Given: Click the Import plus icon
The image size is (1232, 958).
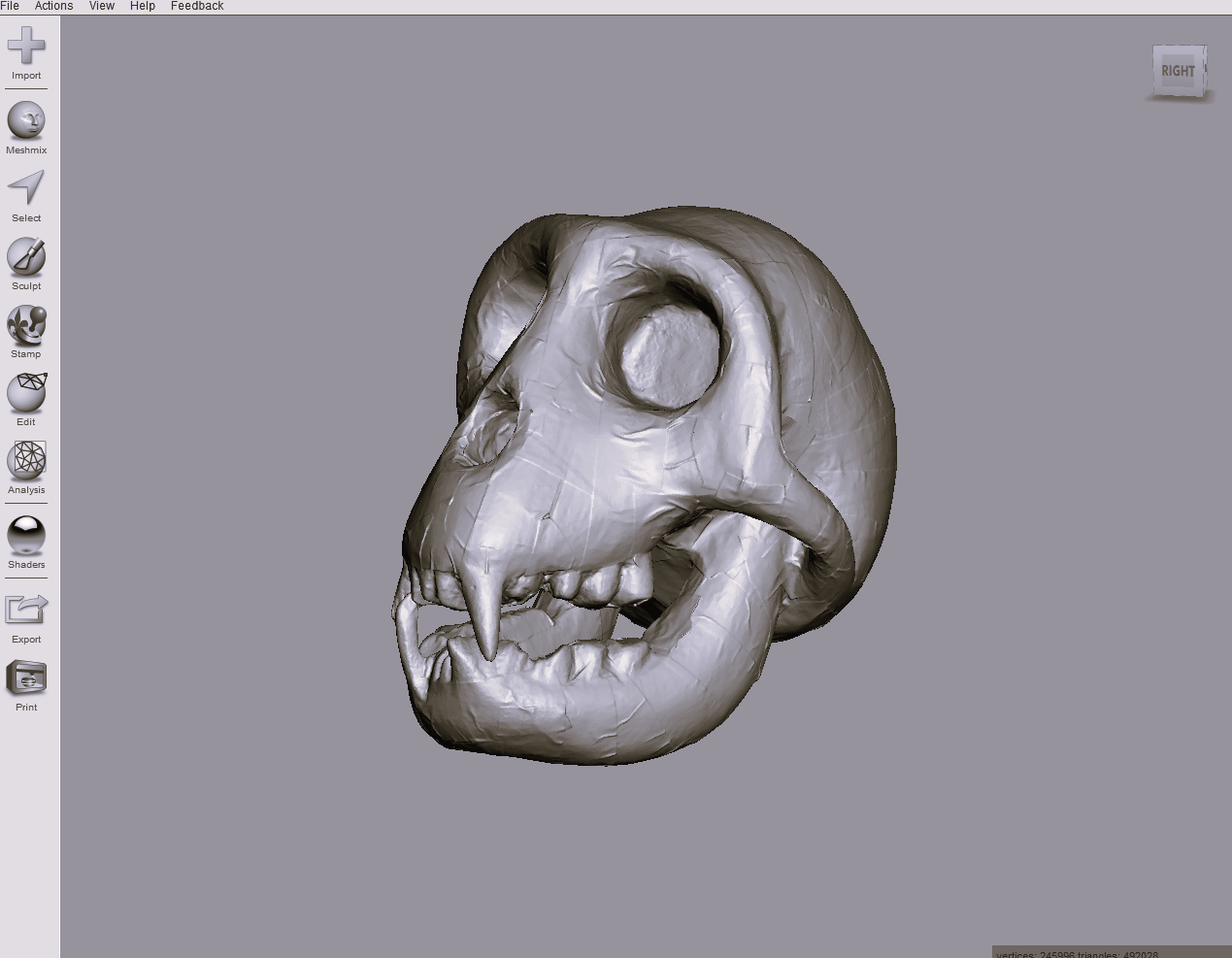Looking at the screenshot, I should pyautogui.click(x=26, y=46).
